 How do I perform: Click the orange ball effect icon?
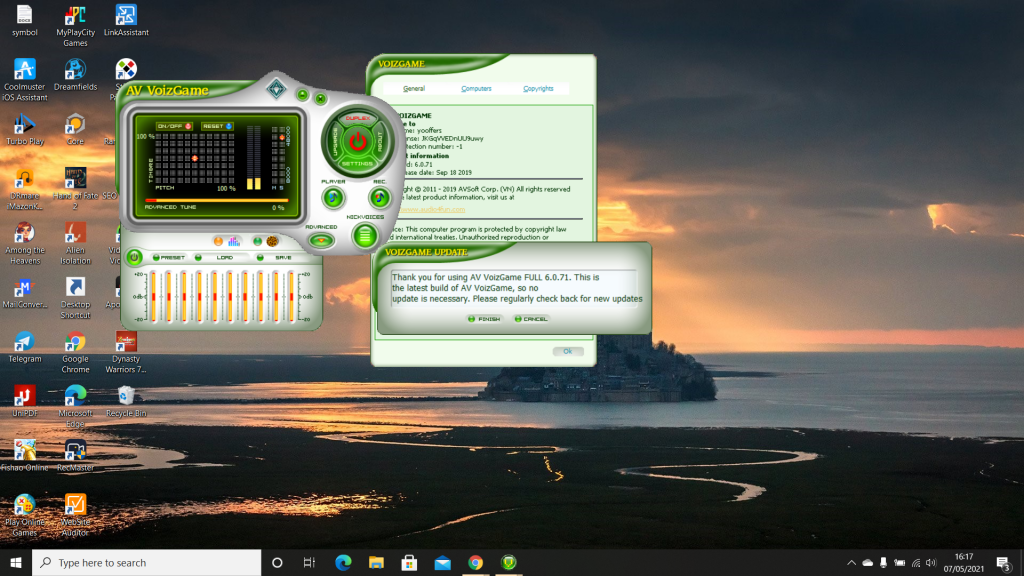218,242
